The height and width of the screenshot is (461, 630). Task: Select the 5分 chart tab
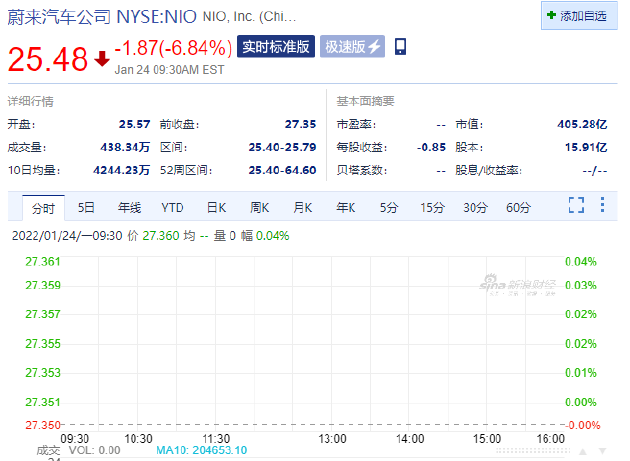[x=389, y=208]
